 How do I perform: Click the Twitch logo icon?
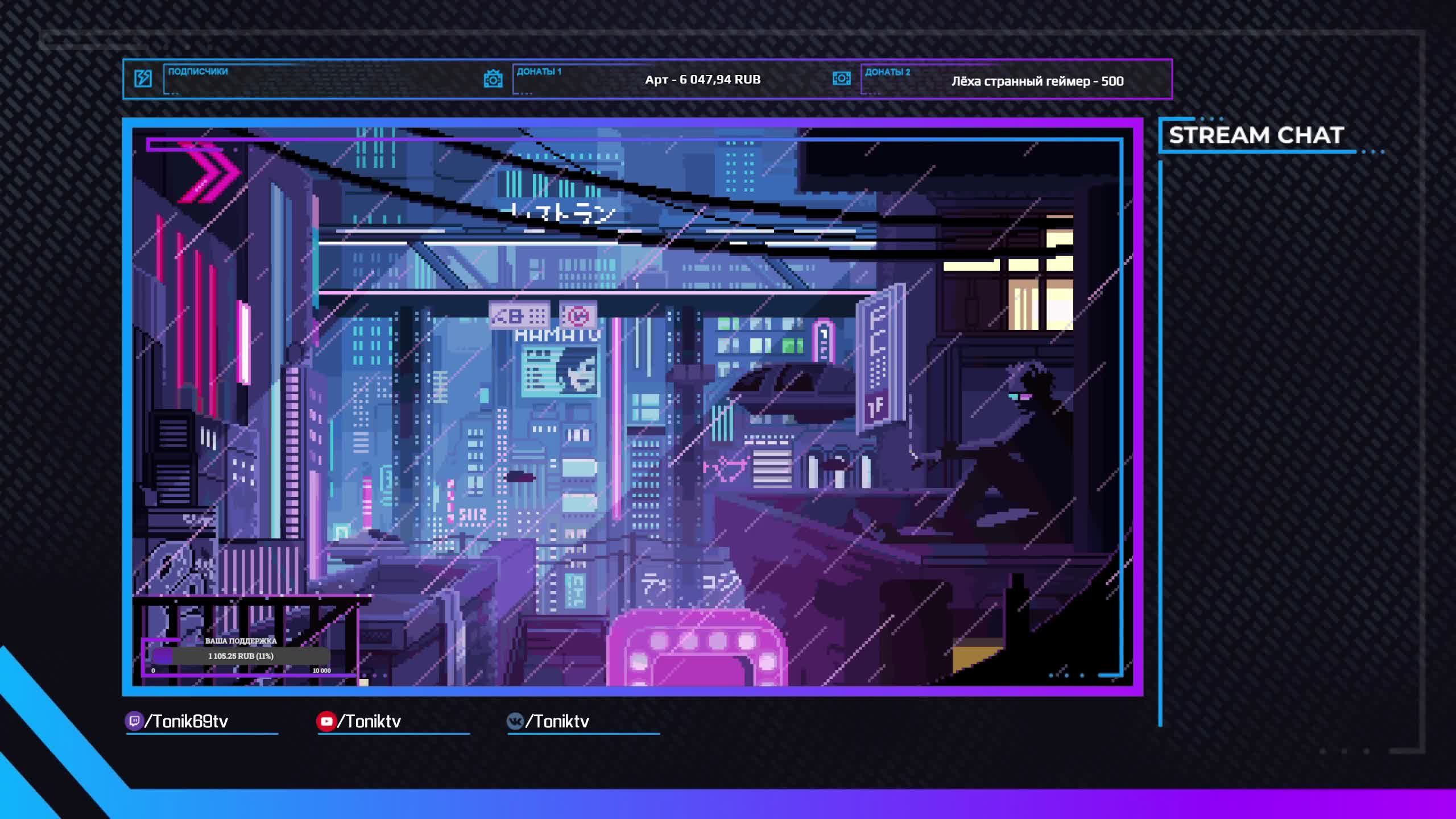134,721
